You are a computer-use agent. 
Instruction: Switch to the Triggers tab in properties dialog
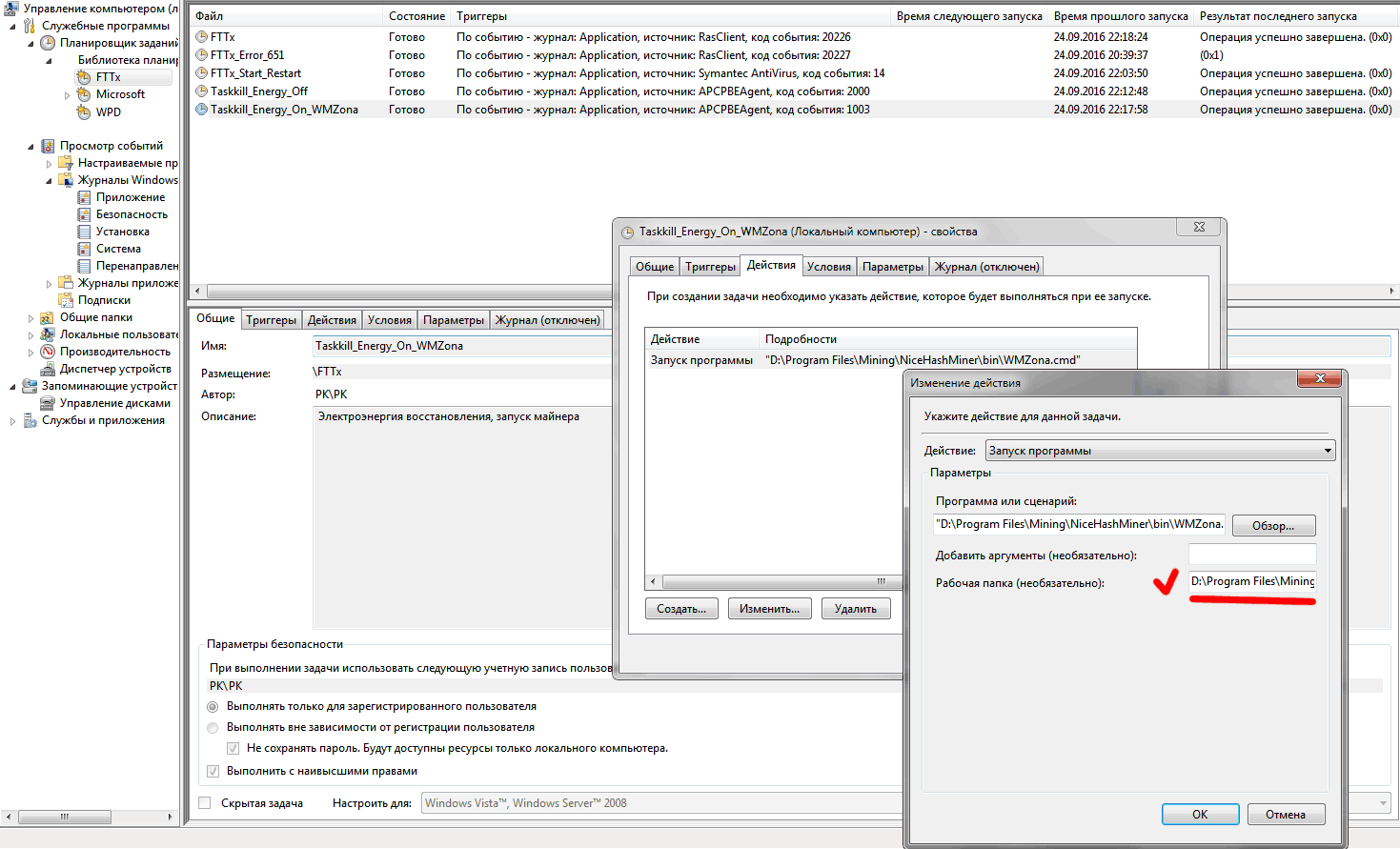(710, 267)
